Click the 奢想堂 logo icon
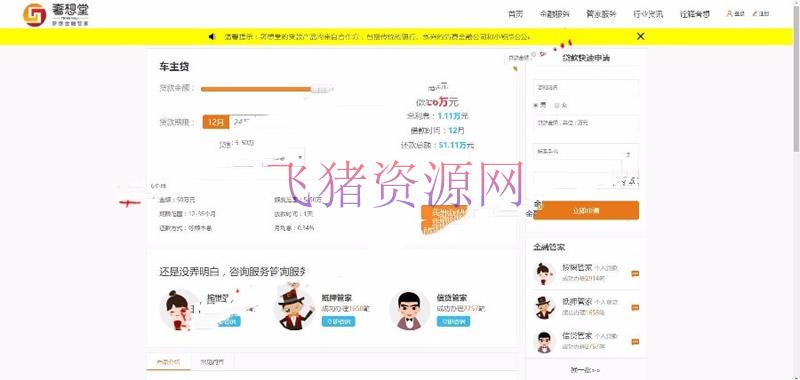 coord(34,15)
